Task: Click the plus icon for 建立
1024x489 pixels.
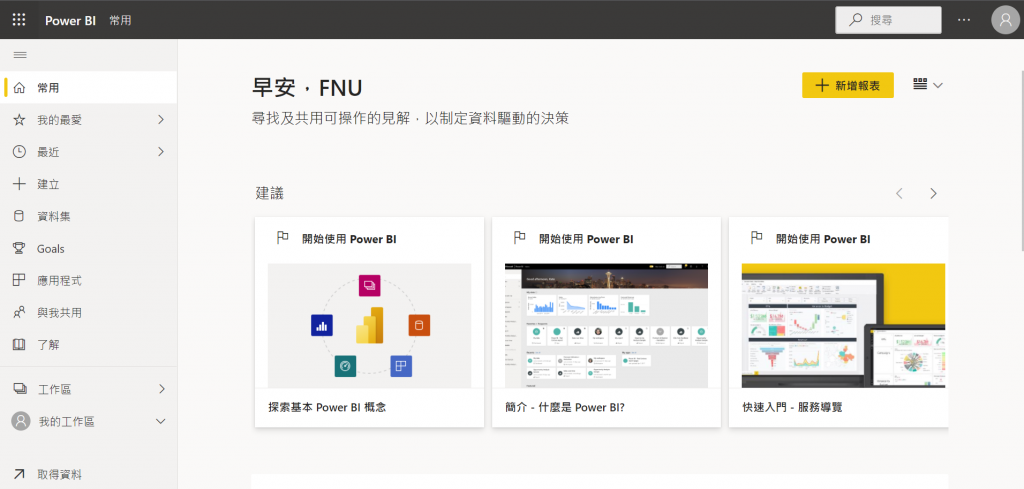Action: [x=20, y=184]
